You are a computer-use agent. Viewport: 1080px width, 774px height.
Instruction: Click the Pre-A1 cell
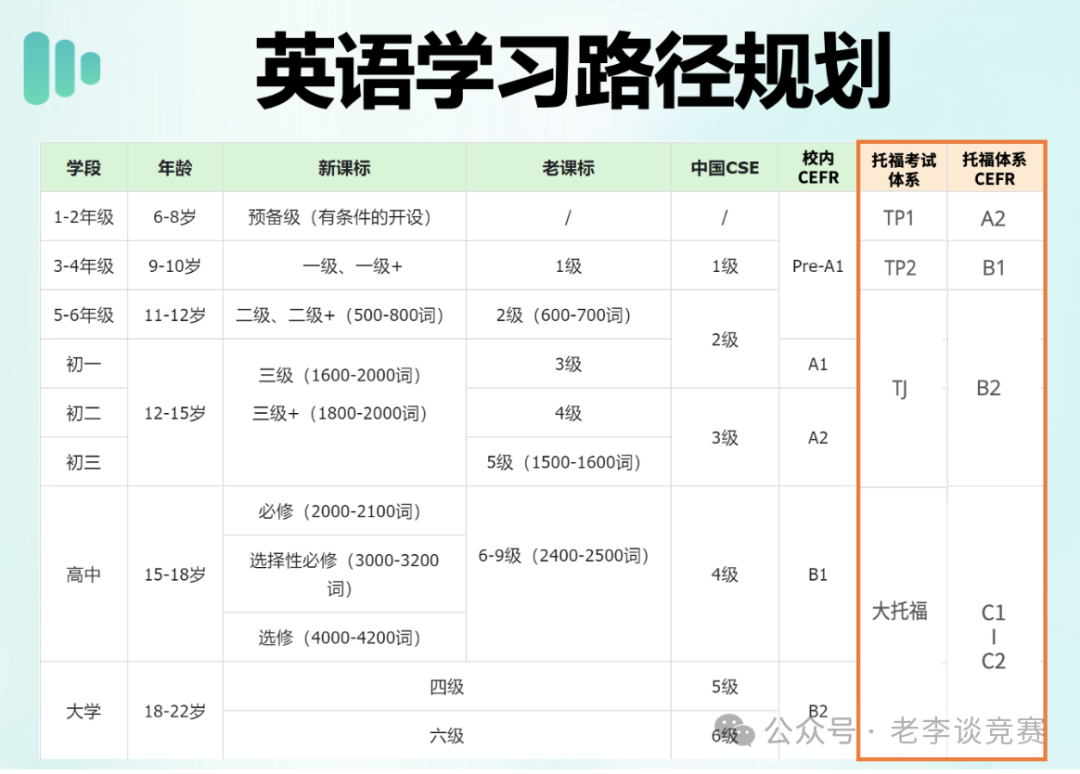[818, 266]
